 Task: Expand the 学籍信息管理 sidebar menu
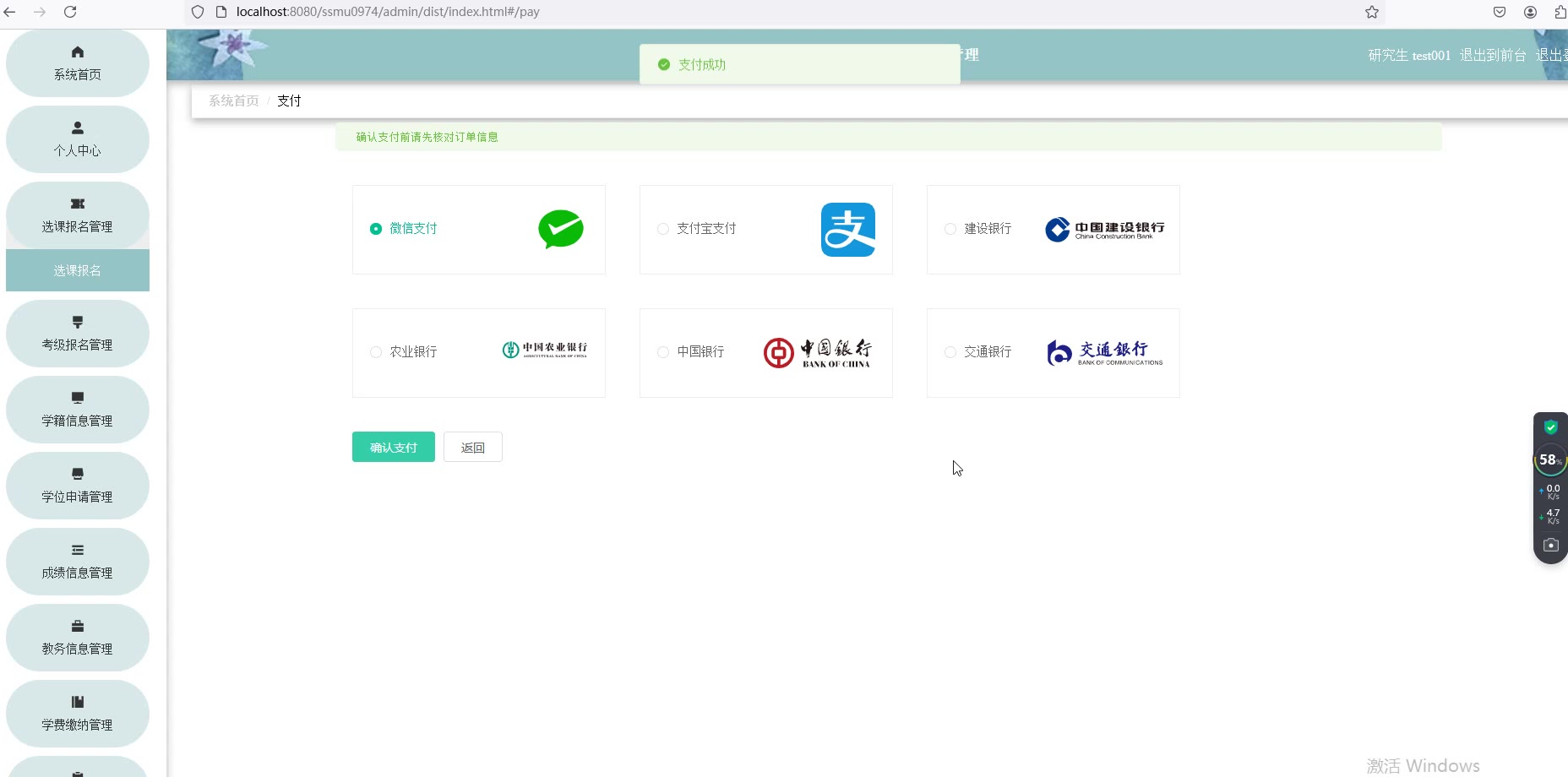point(78,410)
